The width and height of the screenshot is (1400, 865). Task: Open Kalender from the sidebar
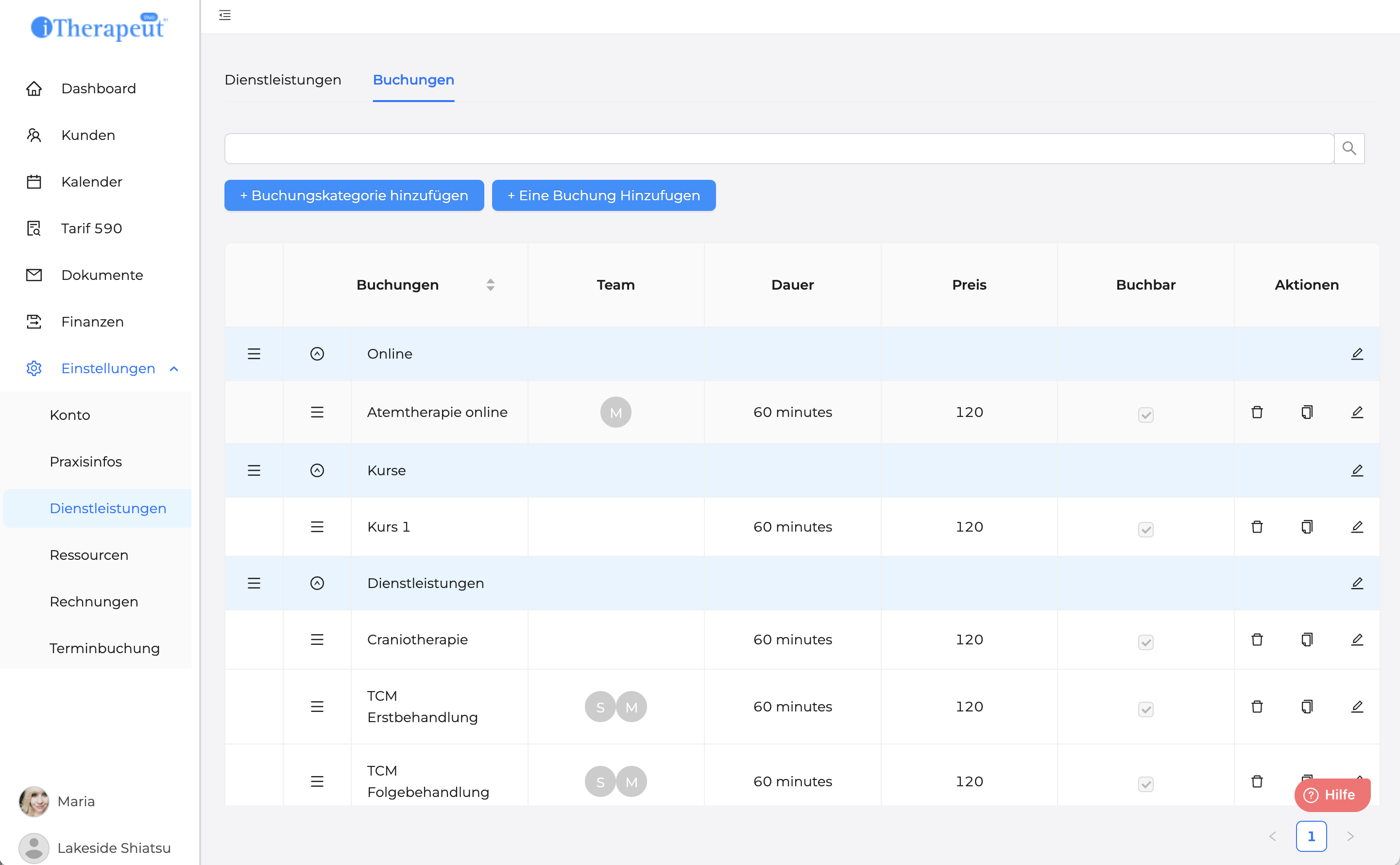click(x=91, y=182)
